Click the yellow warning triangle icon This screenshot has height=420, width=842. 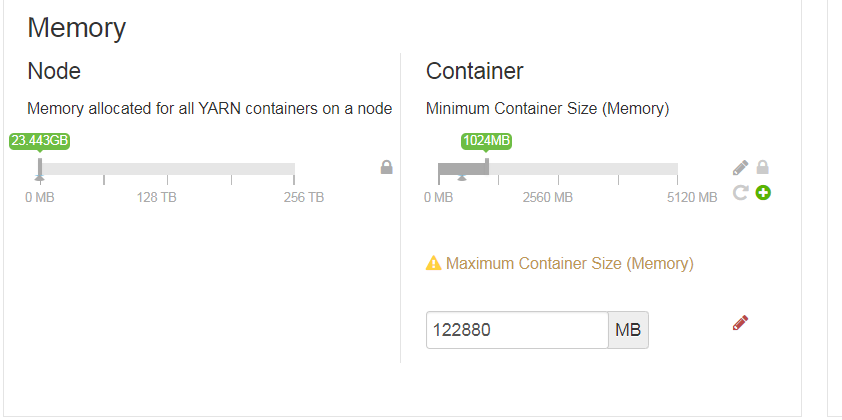pos(433,264)
